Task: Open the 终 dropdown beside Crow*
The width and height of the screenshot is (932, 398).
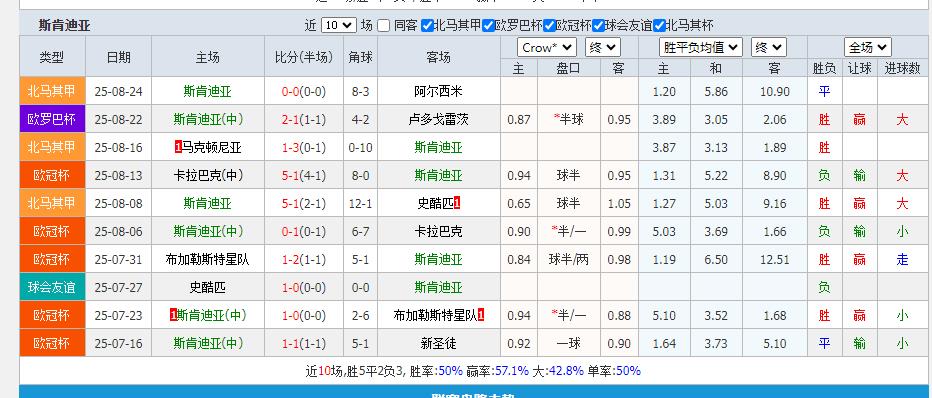Action: (x=603, y=48)
